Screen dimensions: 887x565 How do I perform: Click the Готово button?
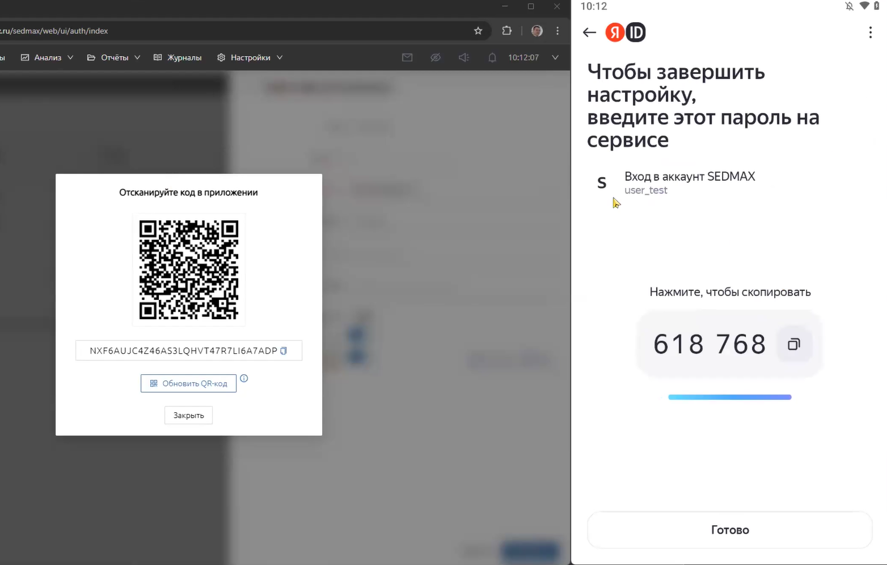730,530
